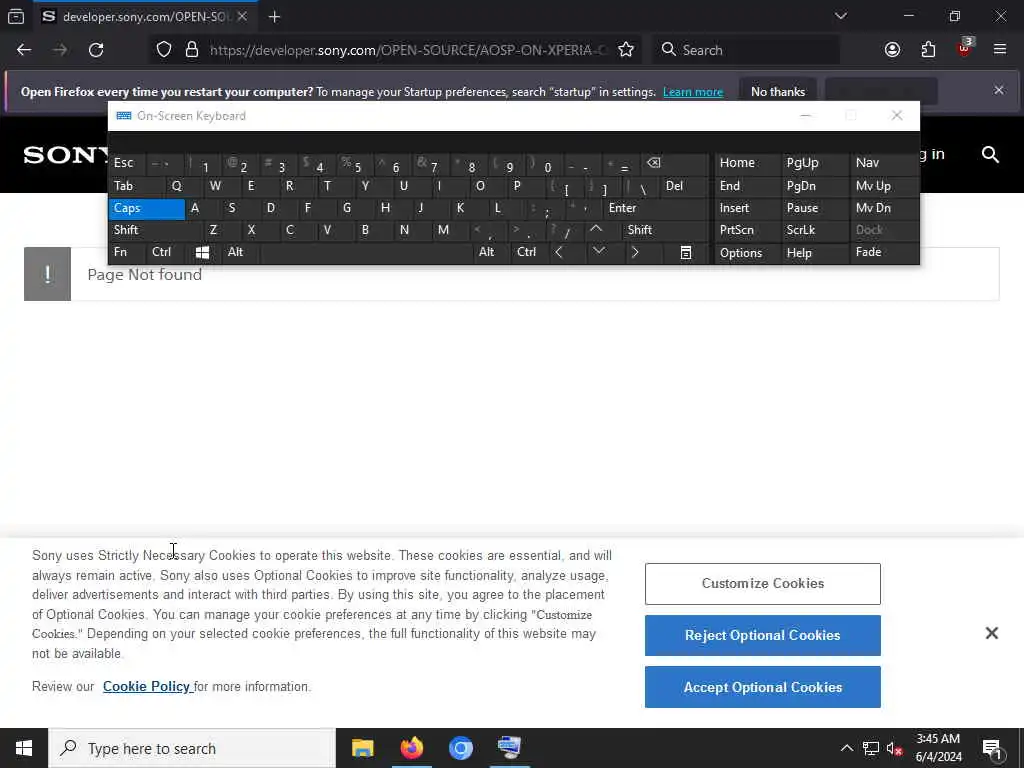Viewport: 1024px width, 768px height.
Task: Click the uBlock extension icon with badge
Action: coord(965,48)
